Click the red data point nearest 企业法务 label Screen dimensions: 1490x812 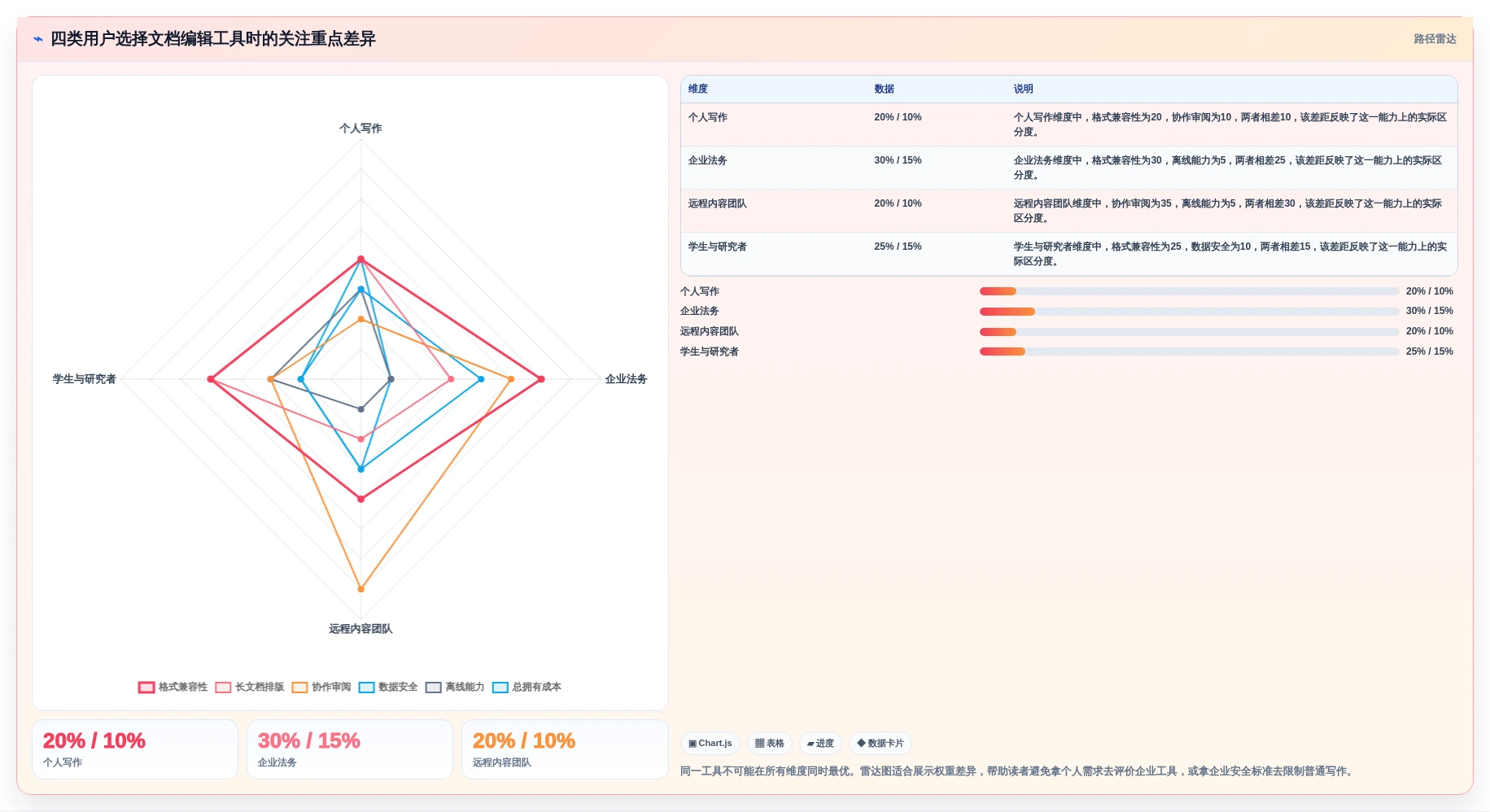540,379
